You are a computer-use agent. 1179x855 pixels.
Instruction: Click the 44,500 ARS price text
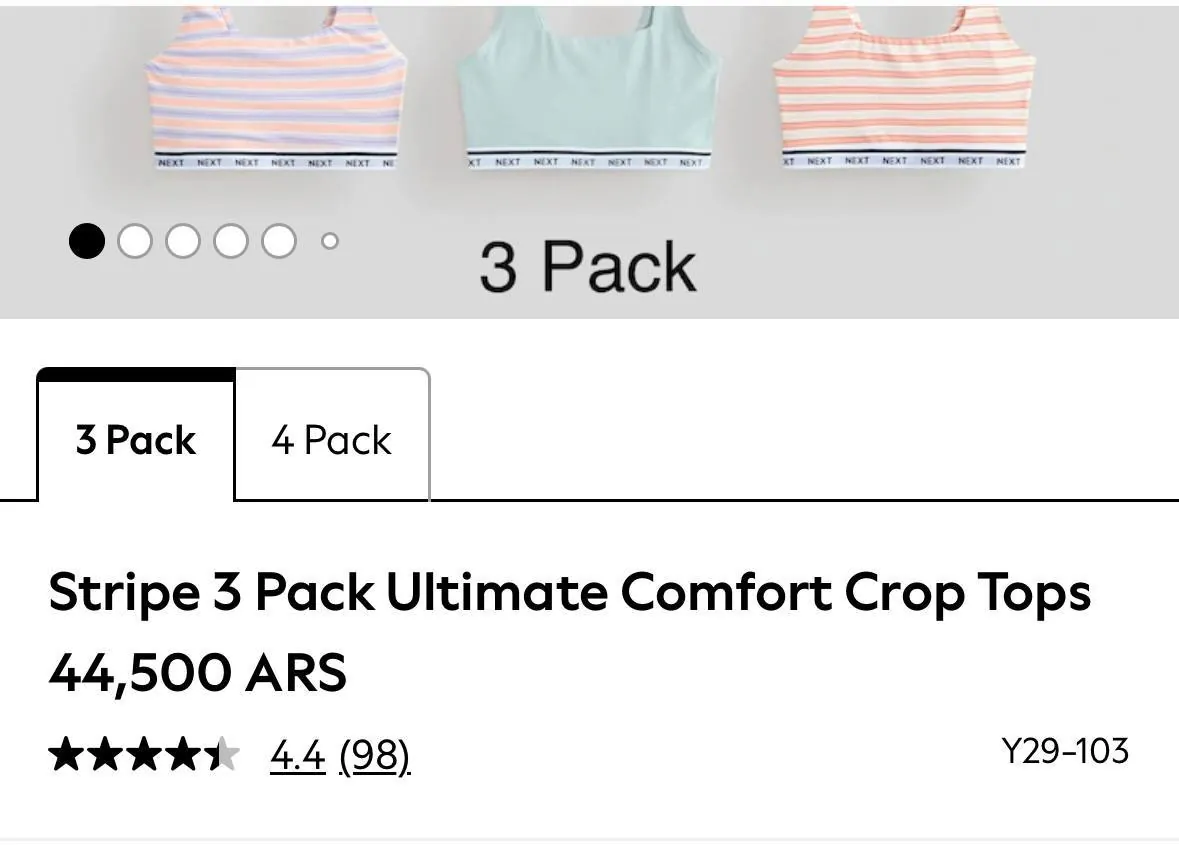pos(198,672)
